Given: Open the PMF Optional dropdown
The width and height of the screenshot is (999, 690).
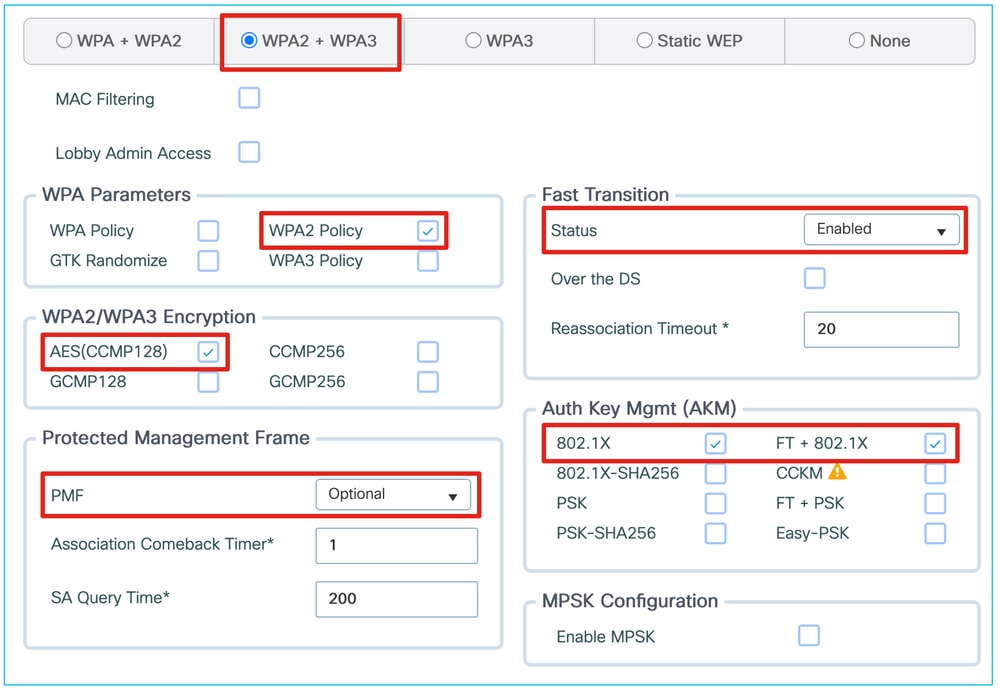Looking at the screenshot, I should (393, 494).
